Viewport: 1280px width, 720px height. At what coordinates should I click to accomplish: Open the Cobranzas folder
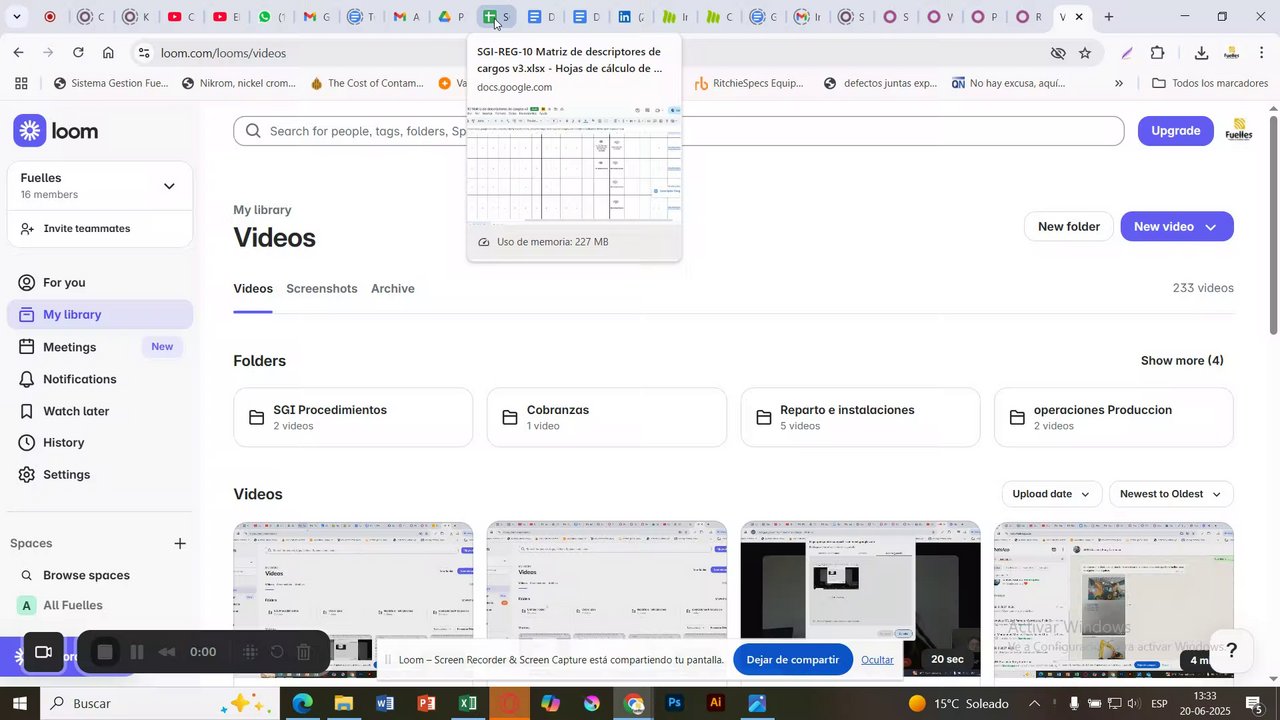pyautogui.click(x=607, y=417)
